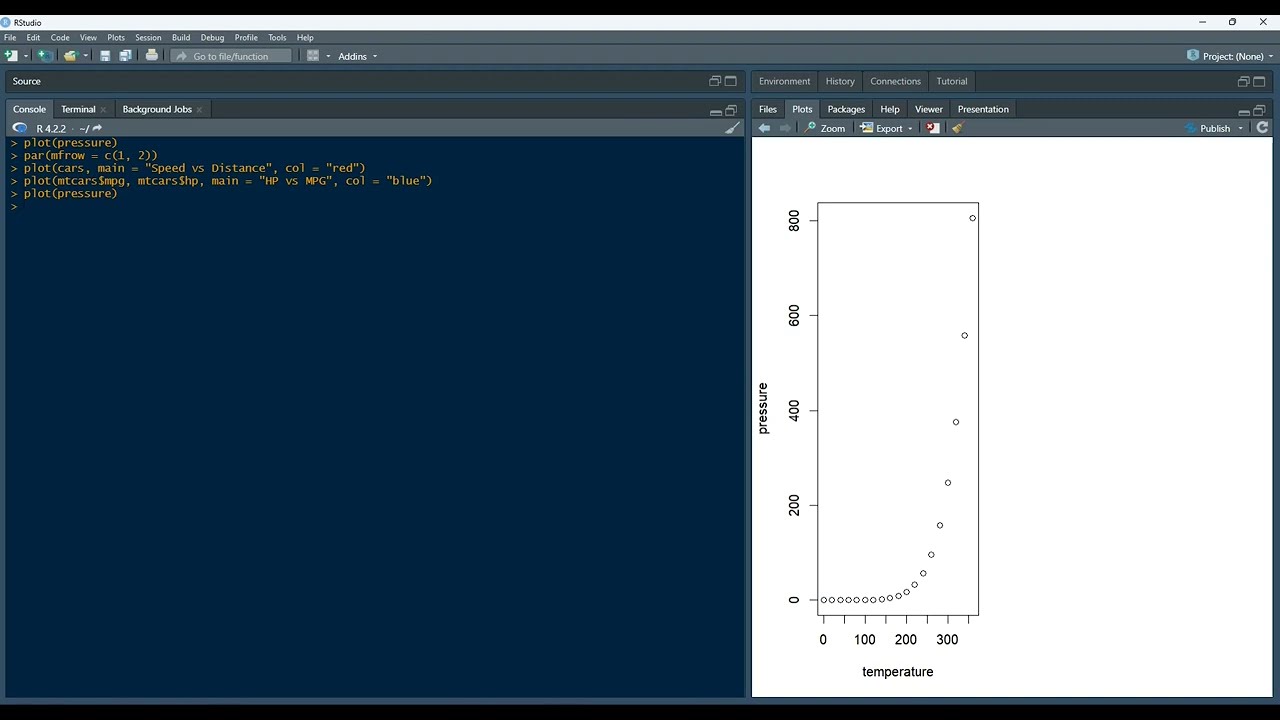Screen dimensions: 1280x720
Task: Click the Publish button
Action: [1207, 128]
